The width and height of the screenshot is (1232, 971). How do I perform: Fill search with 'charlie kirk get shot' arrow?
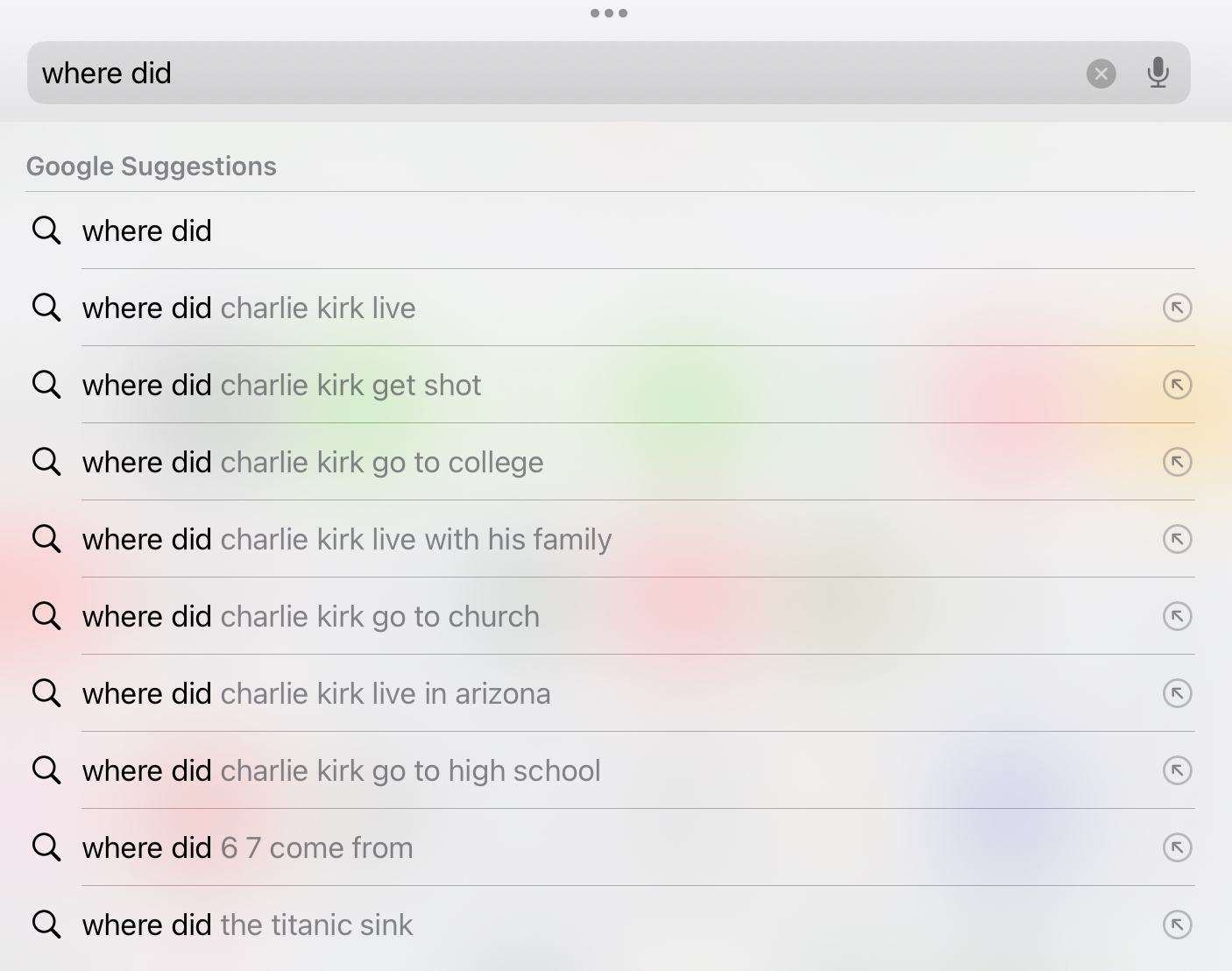tap(1177, 385)
